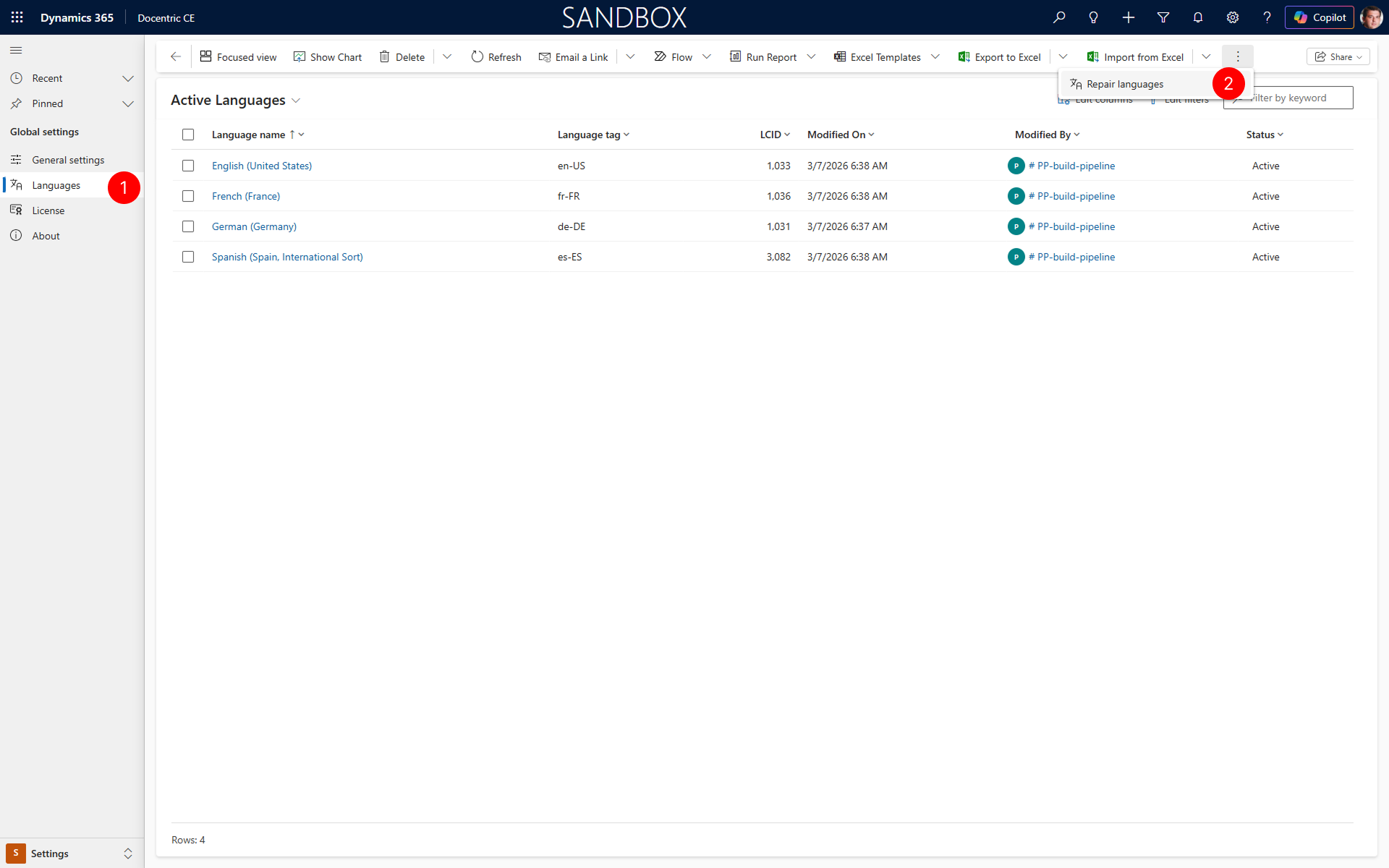Toggle the select-all rows checkbox
This screenshot has height=868, width=1389.
(188, 135)
